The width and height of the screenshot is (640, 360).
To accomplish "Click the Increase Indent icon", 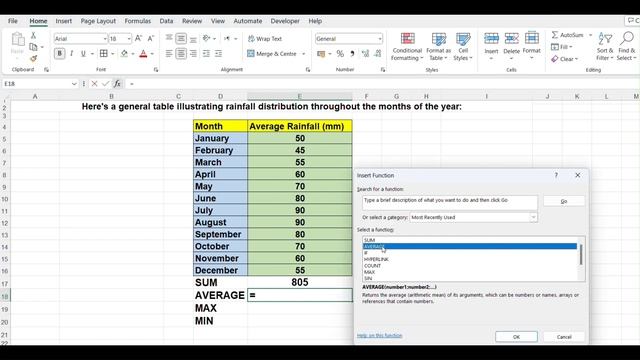I will tap(218, 53).
